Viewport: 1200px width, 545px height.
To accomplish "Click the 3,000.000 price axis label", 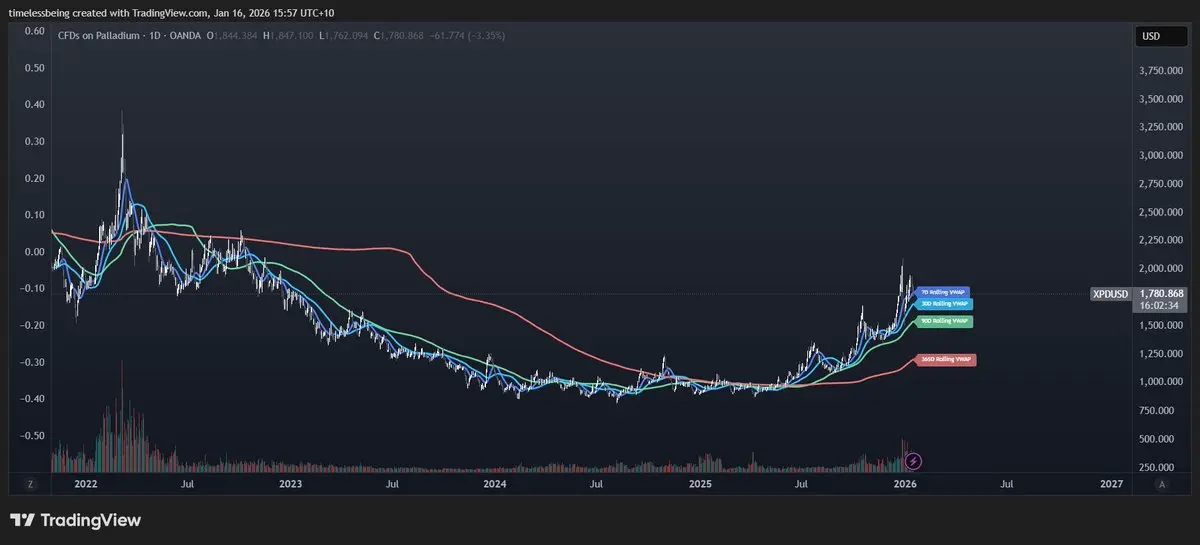I will click(1162, 156).
